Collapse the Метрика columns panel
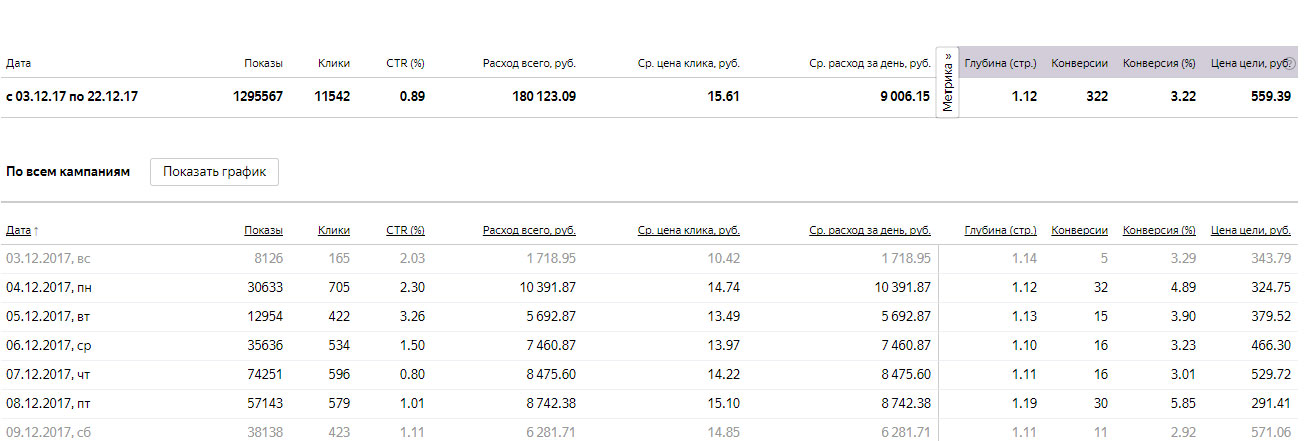Viewport: 1309px width, 441px height. [947, 82]
